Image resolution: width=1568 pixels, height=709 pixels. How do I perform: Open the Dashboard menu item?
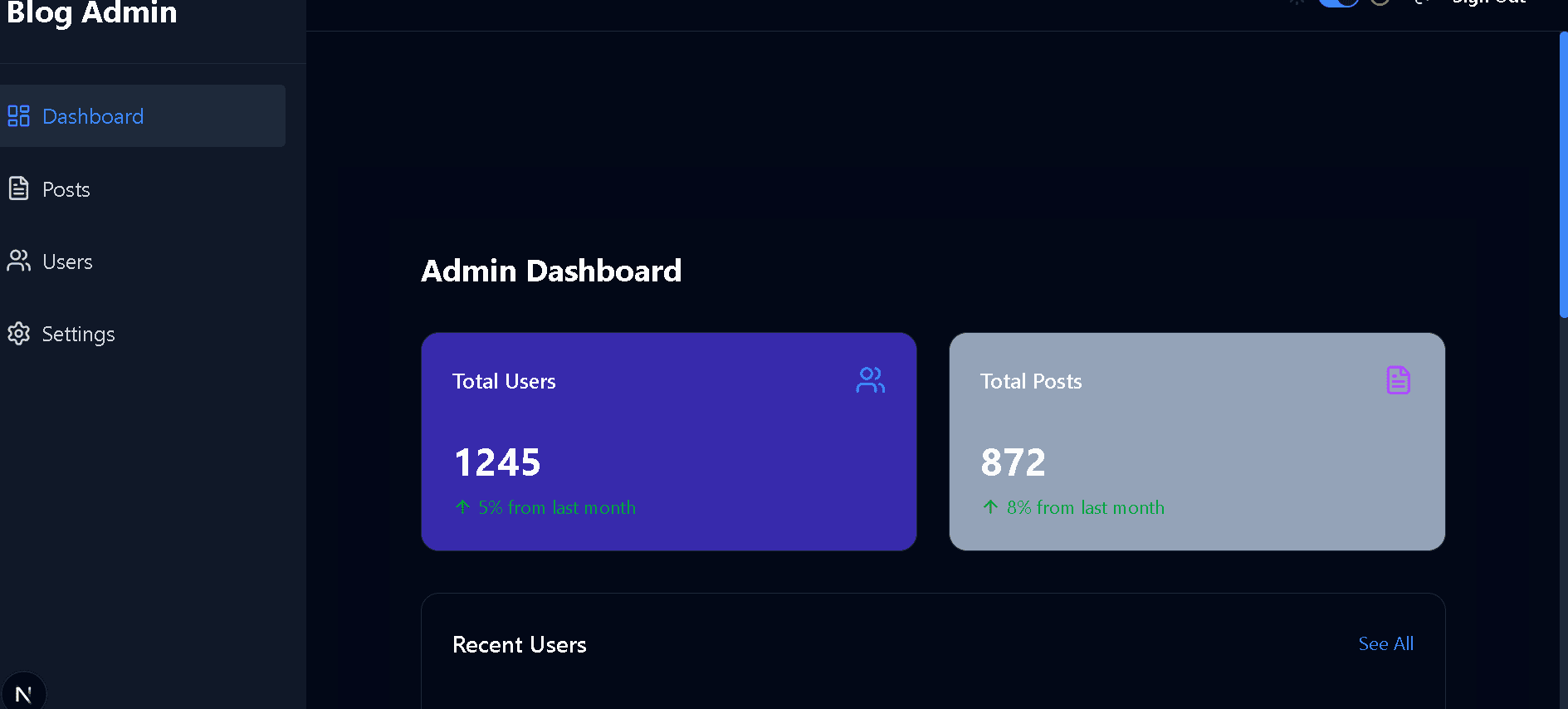click(93, 116)
